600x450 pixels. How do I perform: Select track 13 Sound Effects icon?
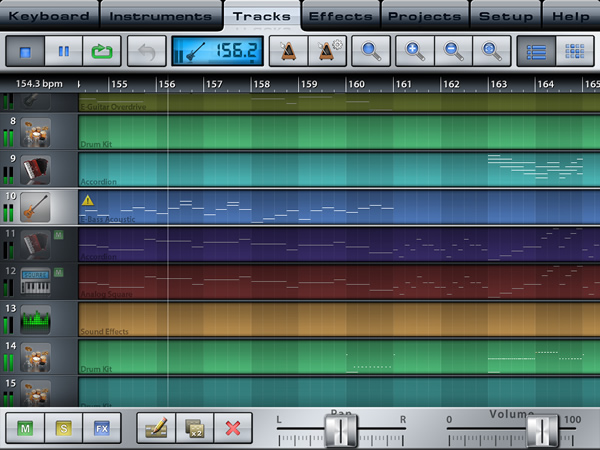pos(35,320)
